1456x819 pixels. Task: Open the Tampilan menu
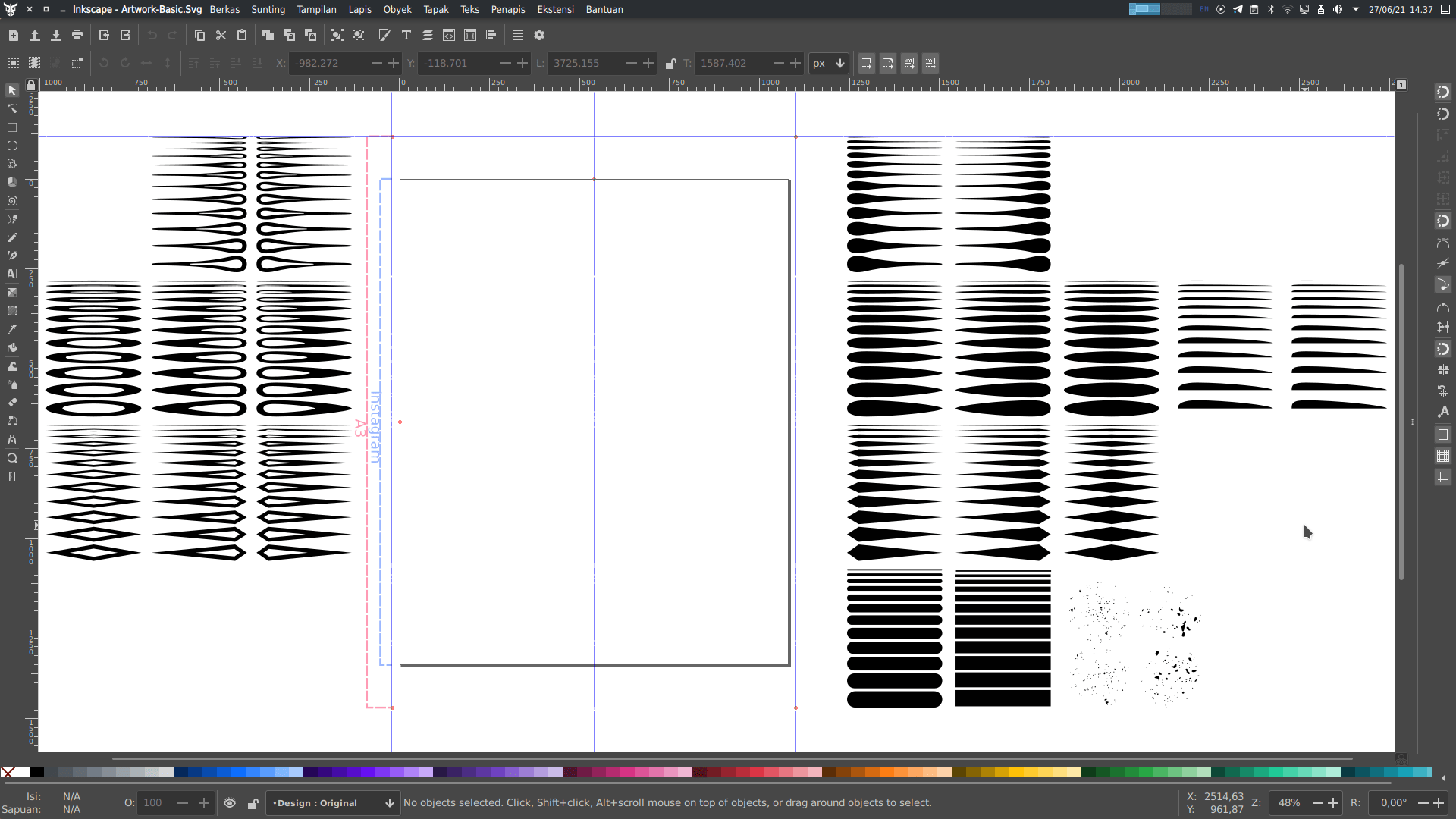pos(316,9)
